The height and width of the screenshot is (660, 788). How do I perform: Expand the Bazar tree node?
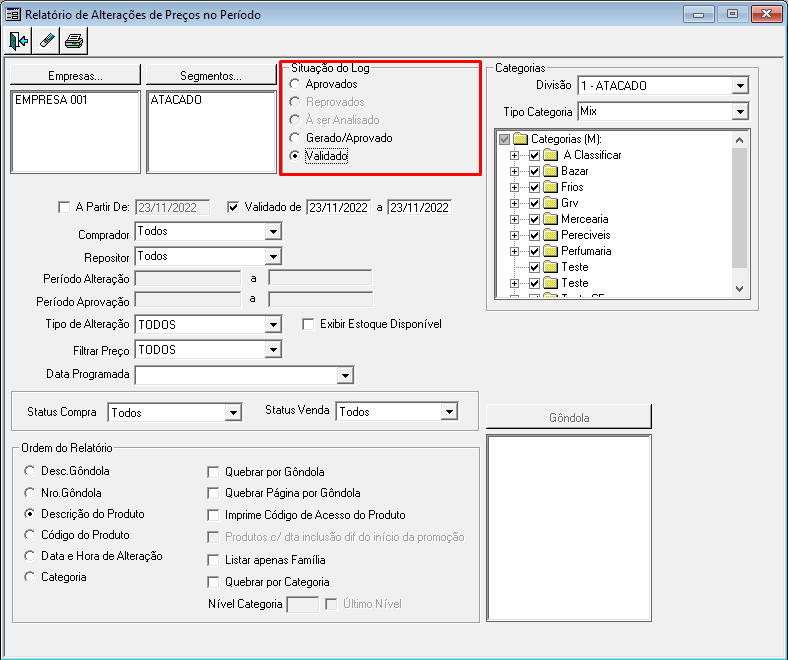(514, 171)
